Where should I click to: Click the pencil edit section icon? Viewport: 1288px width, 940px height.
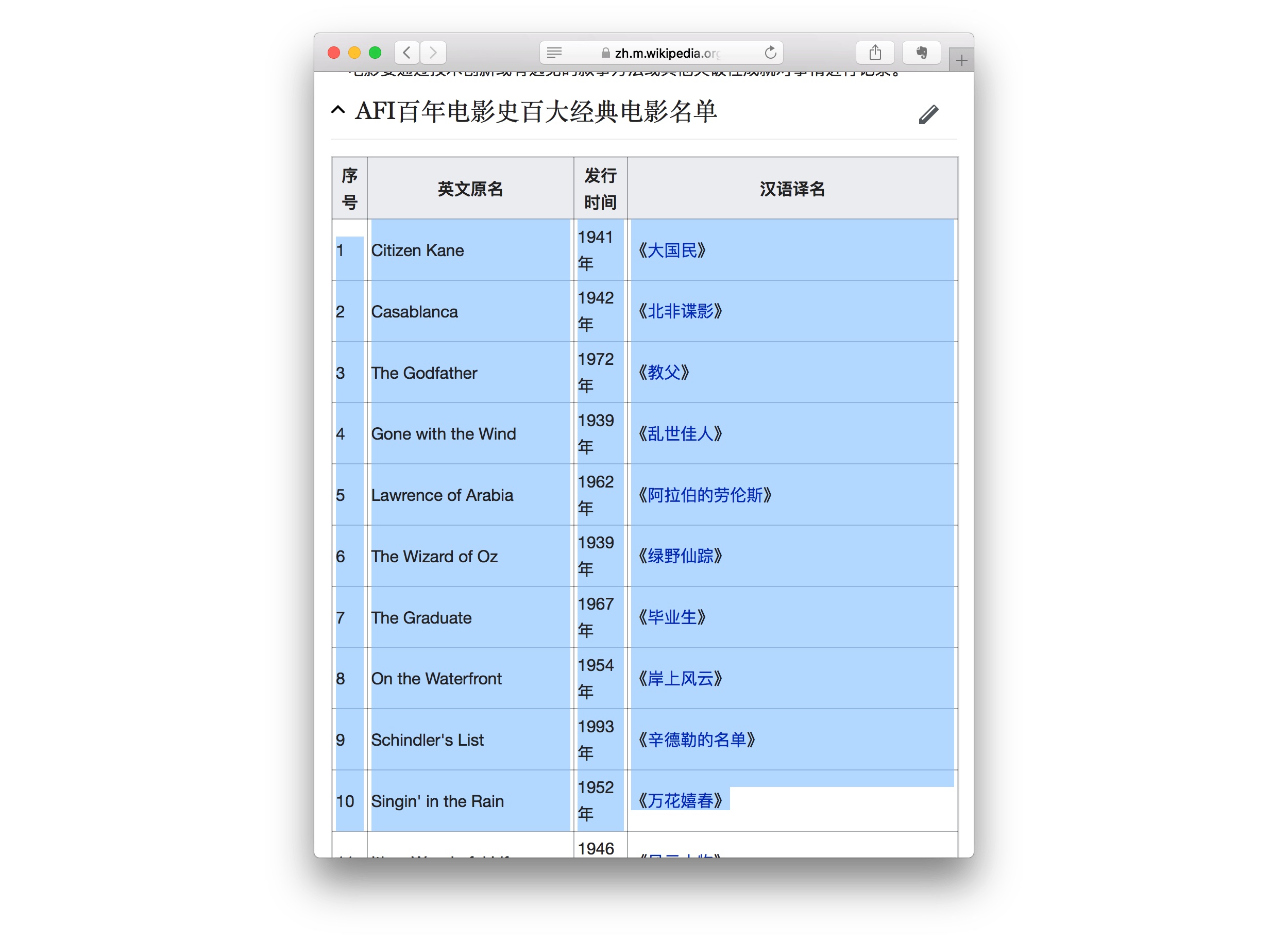928,114
